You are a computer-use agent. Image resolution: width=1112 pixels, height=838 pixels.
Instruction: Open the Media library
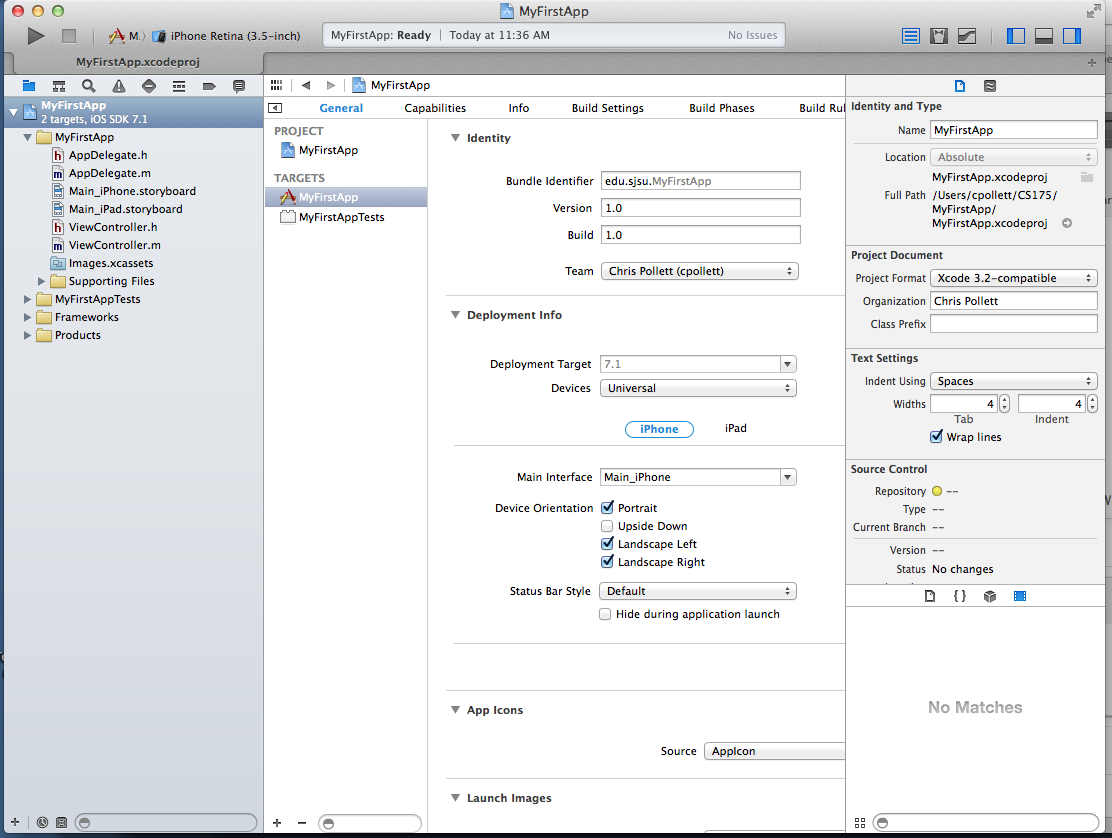point(1020,596)
